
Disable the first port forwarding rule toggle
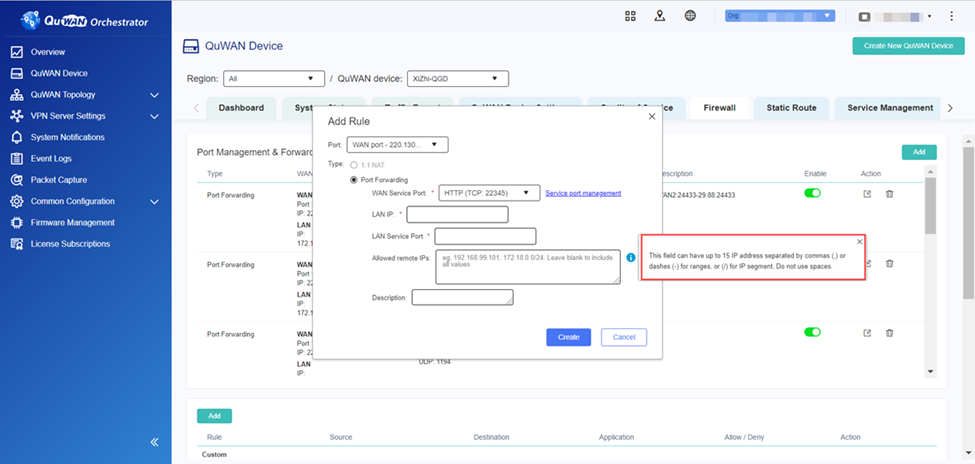[x=812, y=193]
